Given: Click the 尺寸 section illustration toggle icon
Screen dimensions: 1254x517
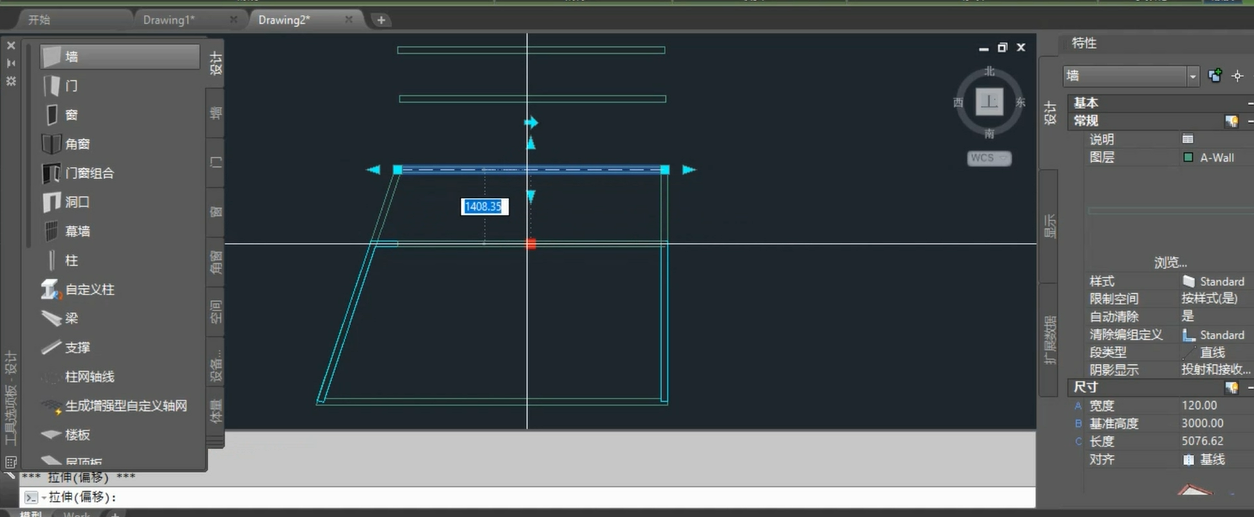Looking at the screenshot, I should coord(1232,387).
